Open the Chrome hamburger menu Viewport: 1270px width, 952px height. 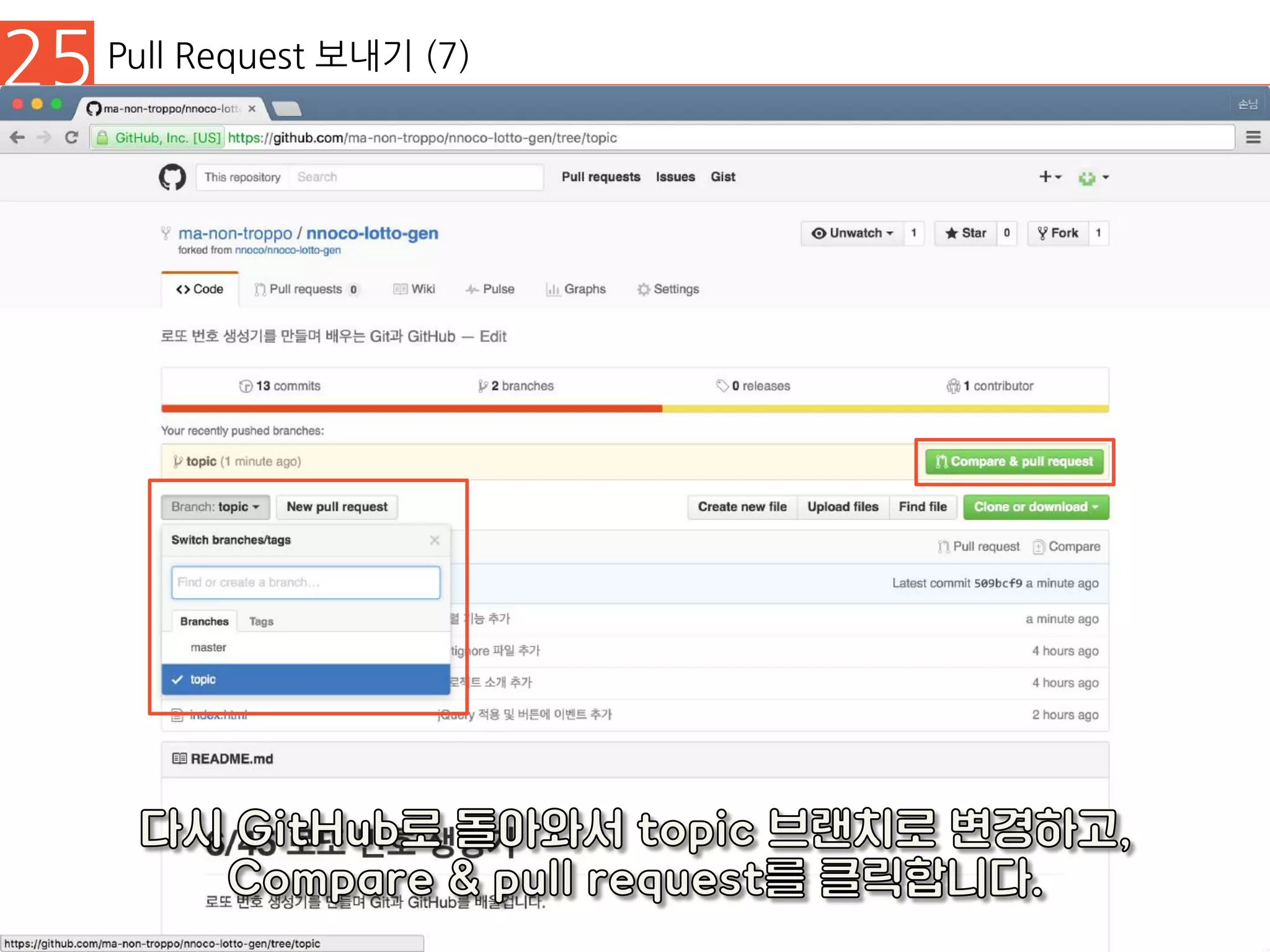(x=1253, y=138)
